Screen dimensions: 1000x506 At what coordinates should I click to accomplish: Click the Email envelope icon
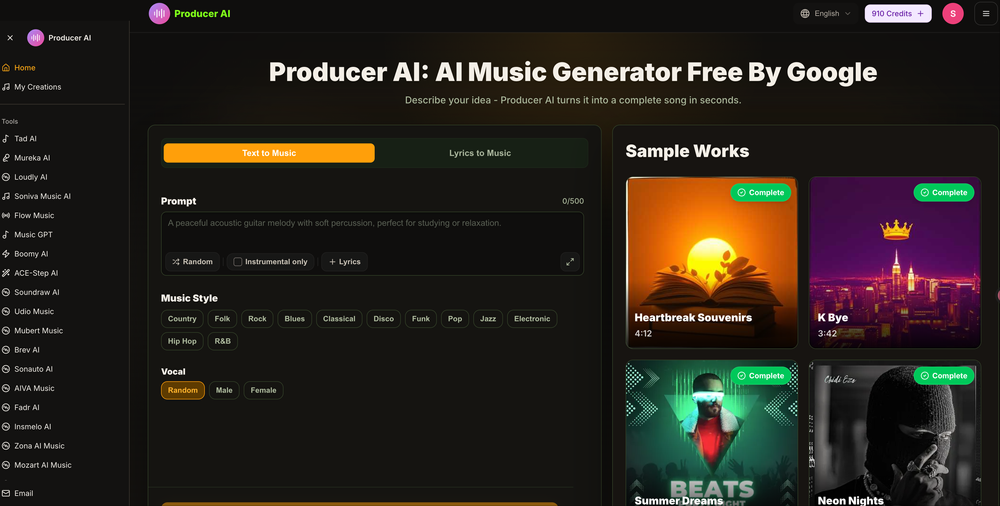tap(6, 493)
